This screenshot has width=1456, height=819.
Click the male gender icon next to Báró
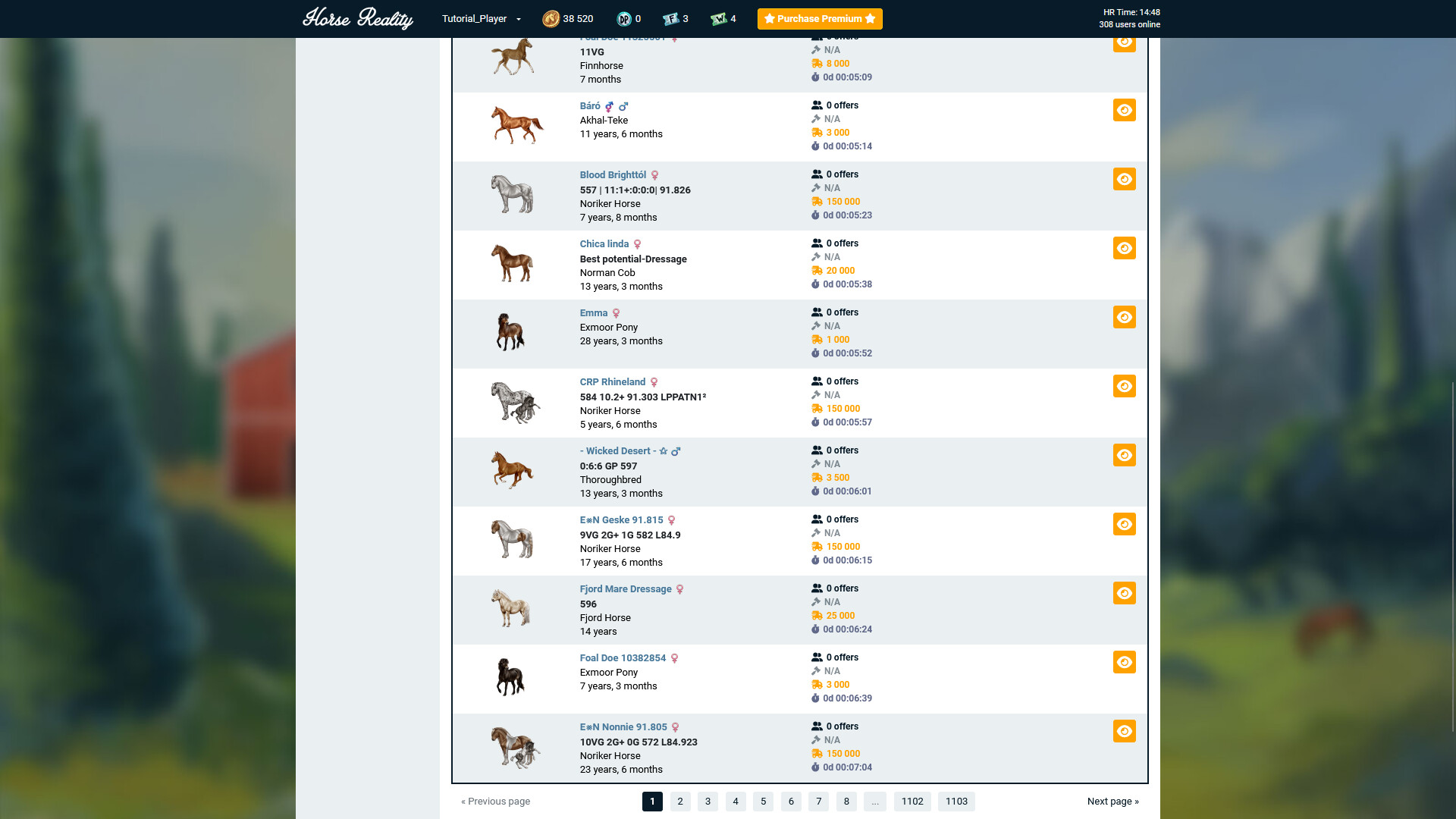point(624,106)
